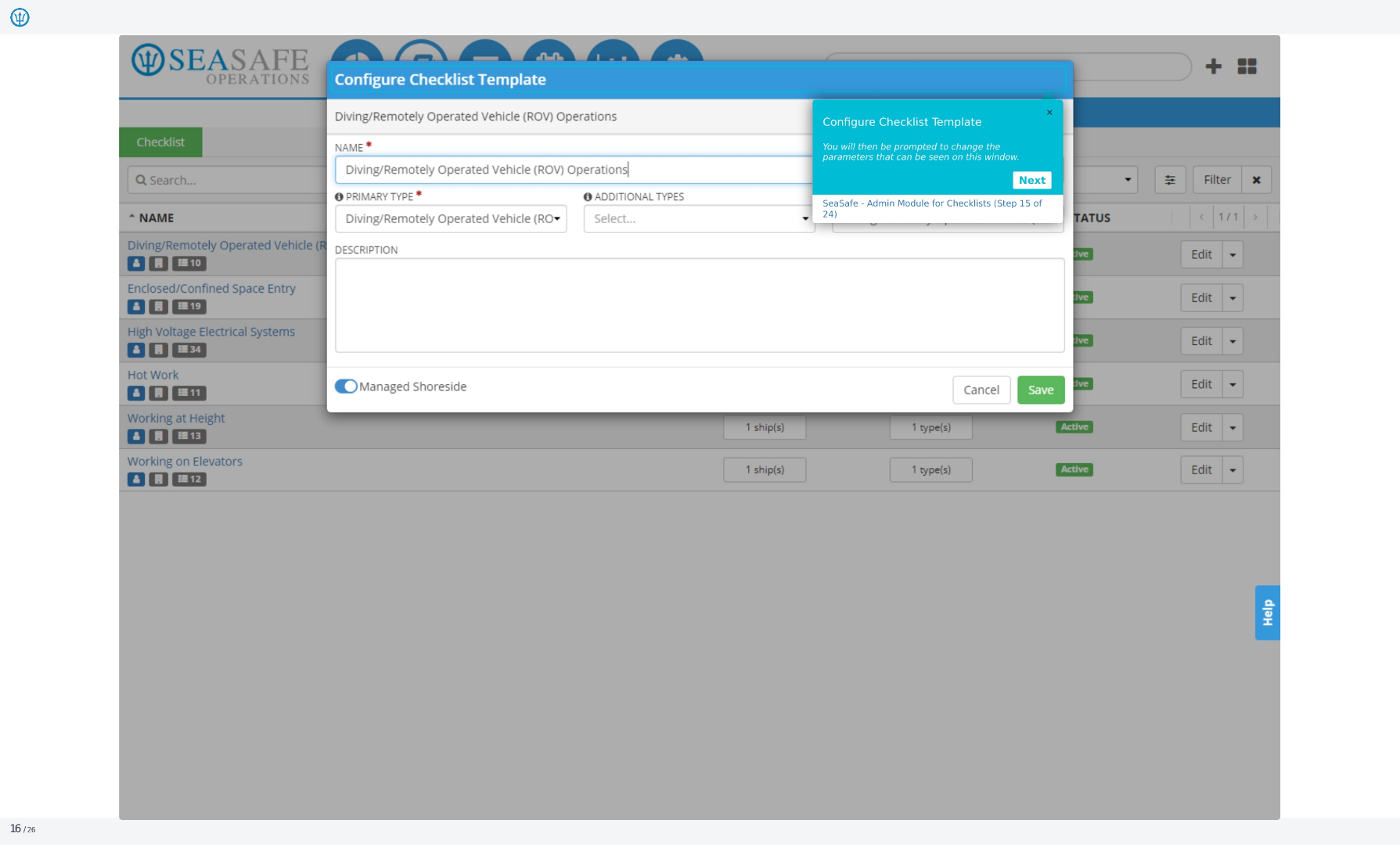Open Edit dropdown arrow for Working at Height

(1233, 427)
